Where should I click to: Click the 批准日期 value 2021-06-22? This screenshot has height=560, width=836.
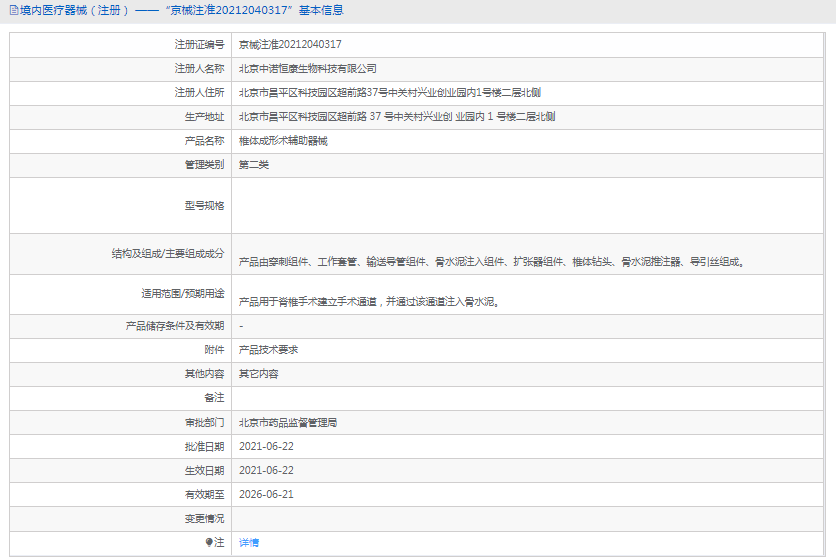pyautogui.click(x=266, y=446)
